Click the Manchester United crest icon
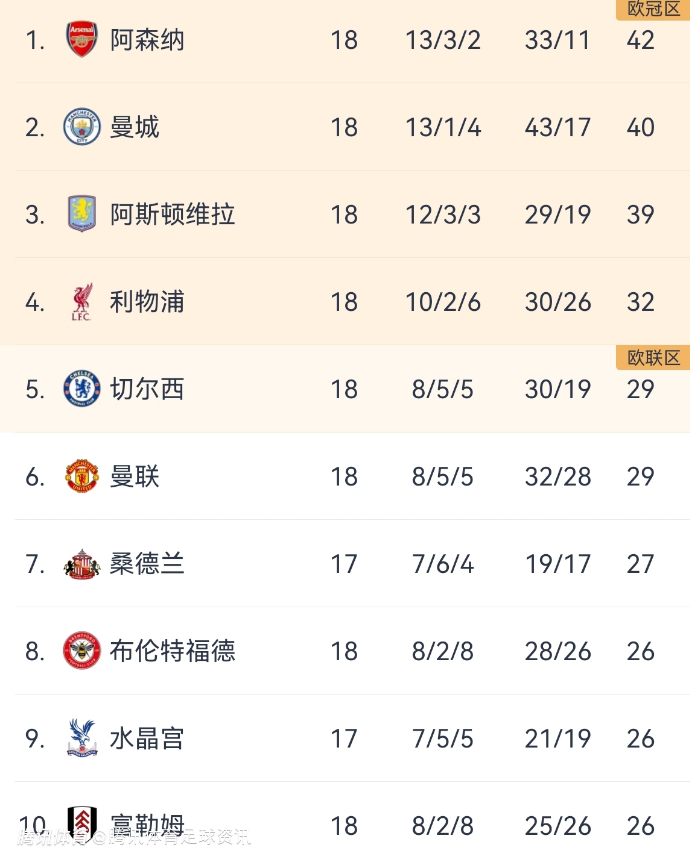The image size is (690, 861). 82,476
